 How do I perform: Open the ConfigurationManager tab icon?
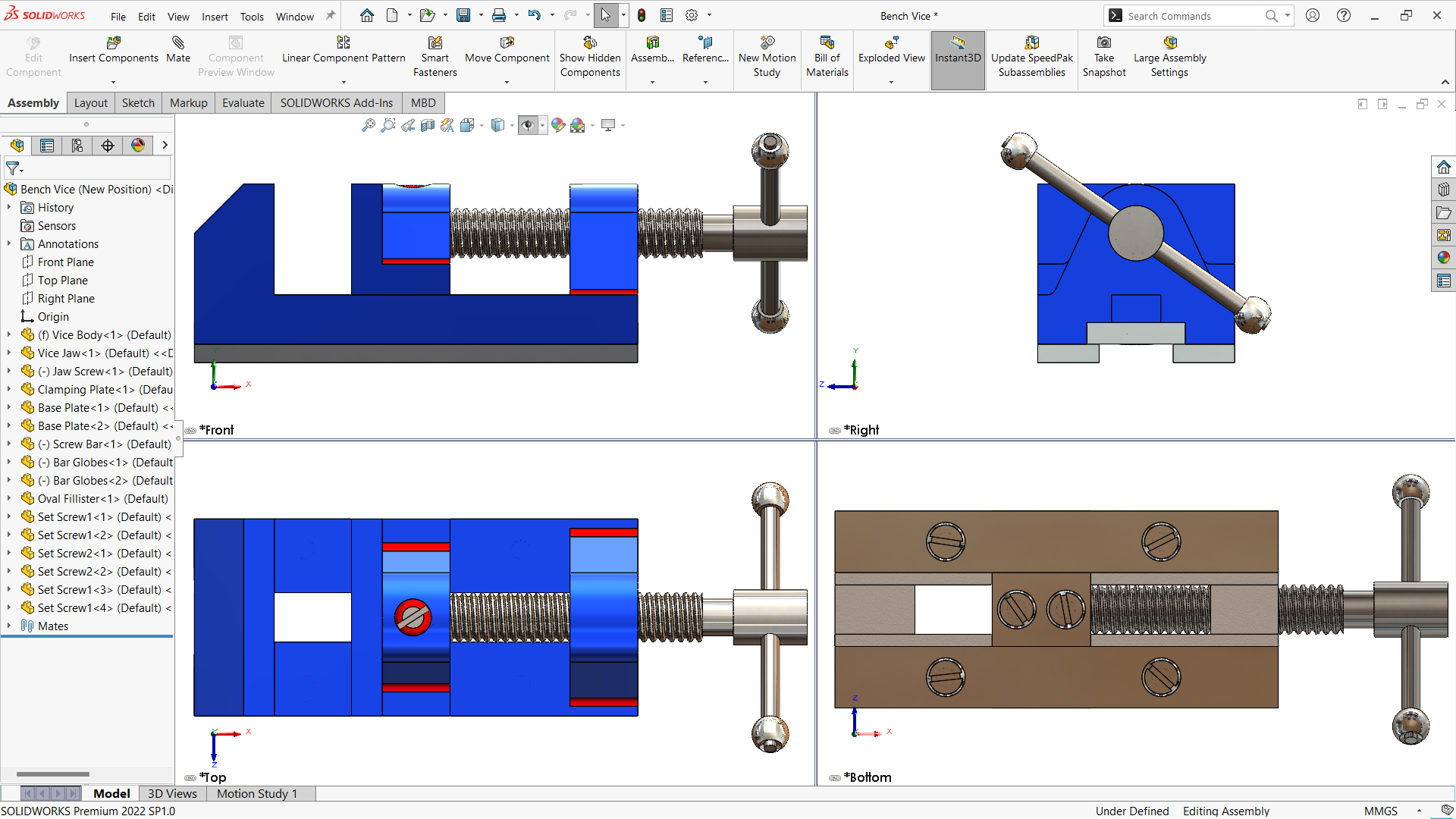point(77,146)
